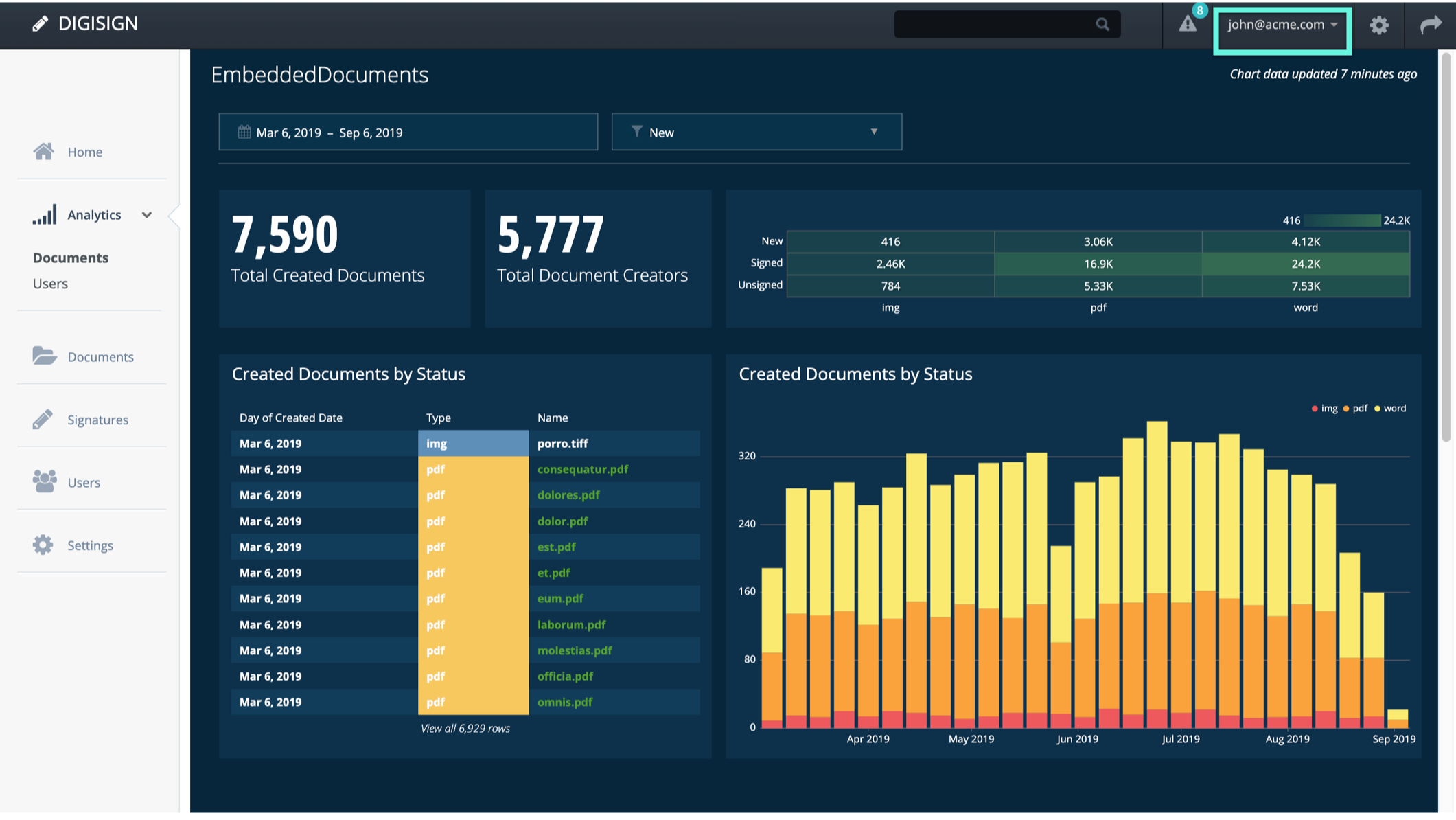Viewport: 1456px width, 820px height.
Task: Click the Users group icon in sidebar
Action: [45, 481]
